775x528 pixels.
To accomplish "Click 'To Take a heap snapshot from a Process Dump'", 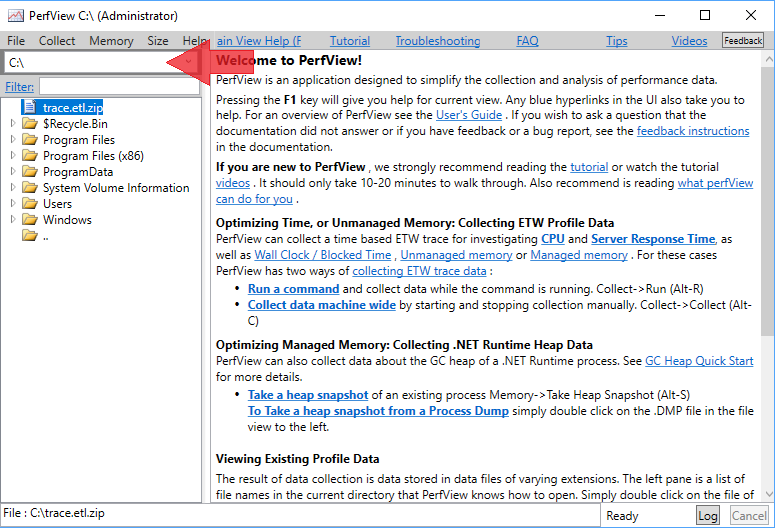I will pos(378,410).
